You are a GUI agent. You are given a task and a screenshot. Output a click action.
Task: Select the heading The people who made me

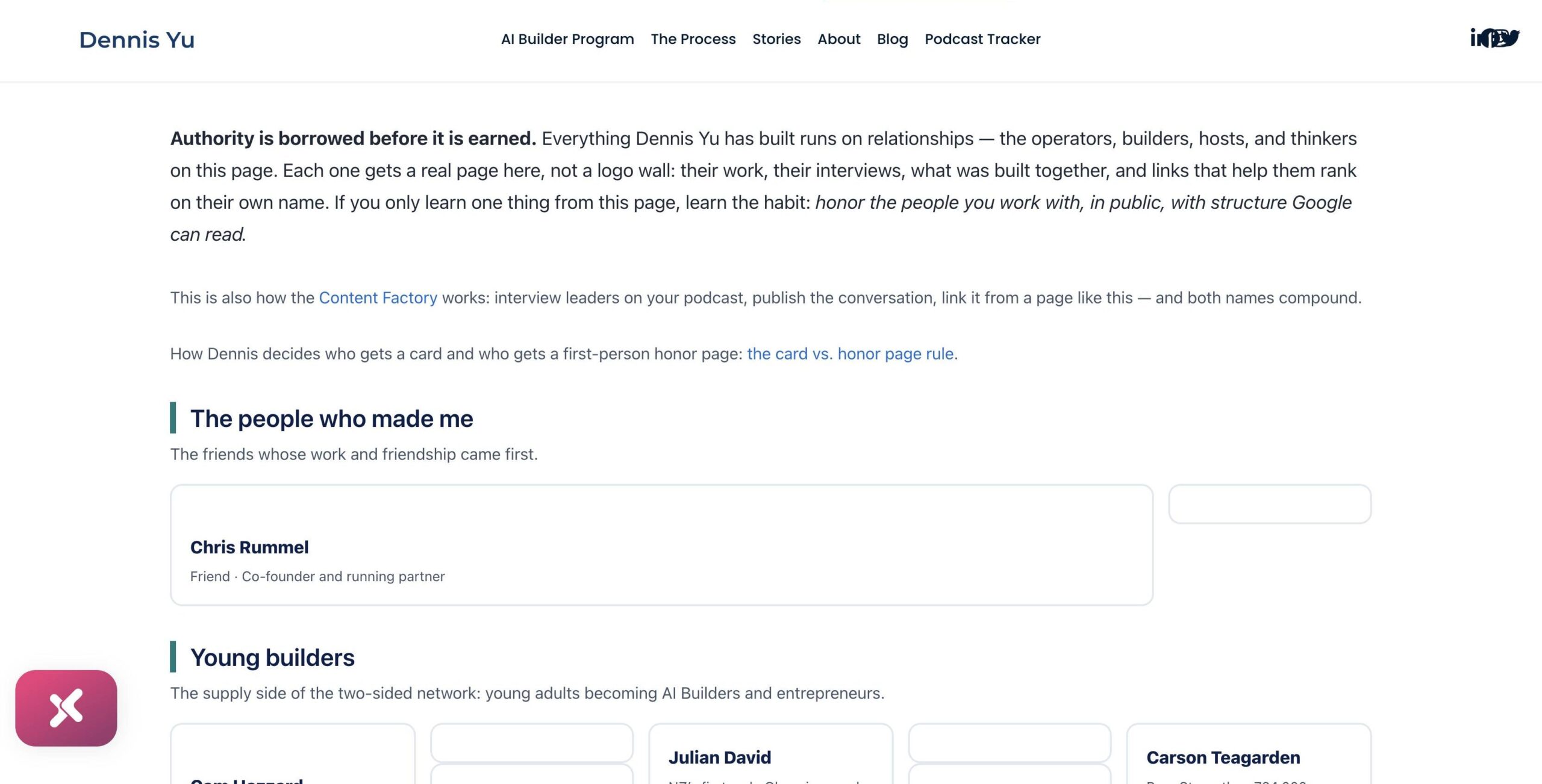coord(331,418)
